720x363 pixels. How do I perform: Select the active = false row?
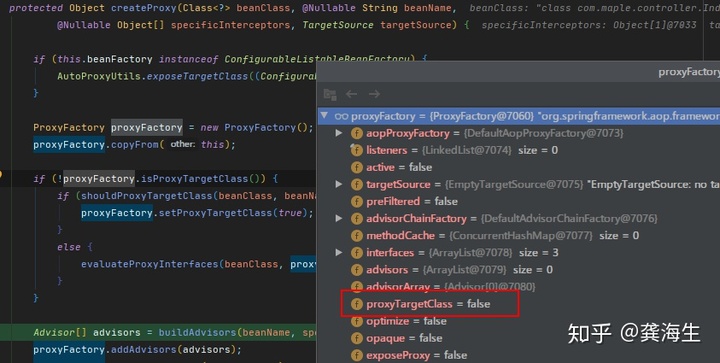point(519,167)
